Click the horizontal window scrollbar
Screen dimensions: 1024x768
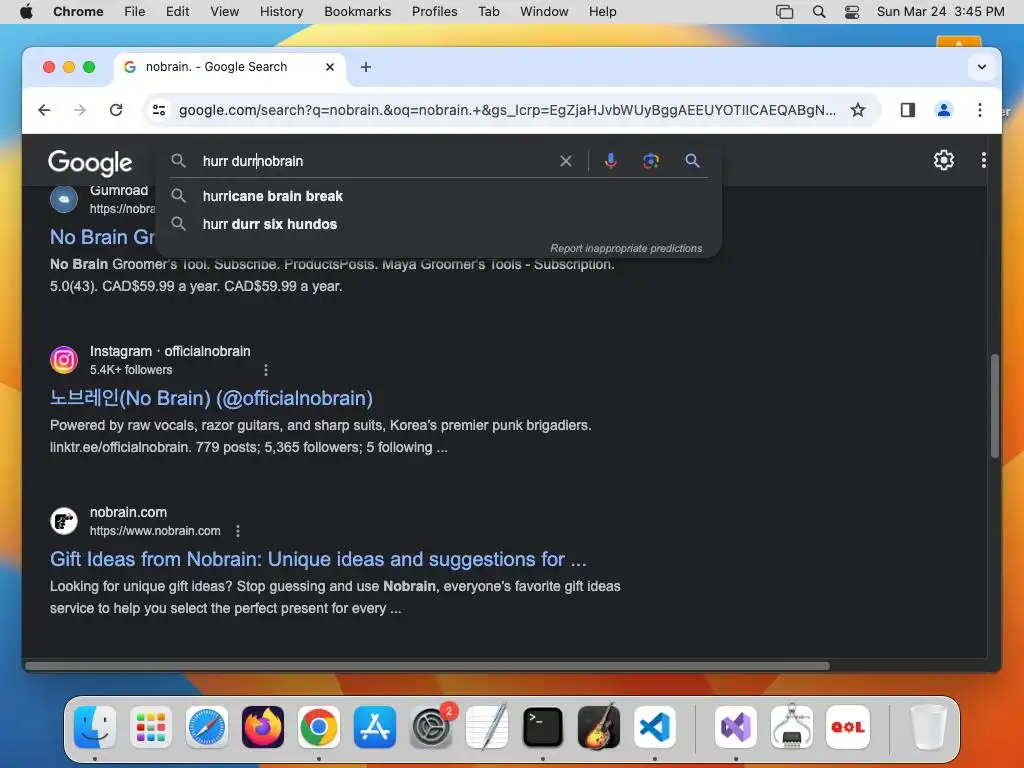(427, 666)
